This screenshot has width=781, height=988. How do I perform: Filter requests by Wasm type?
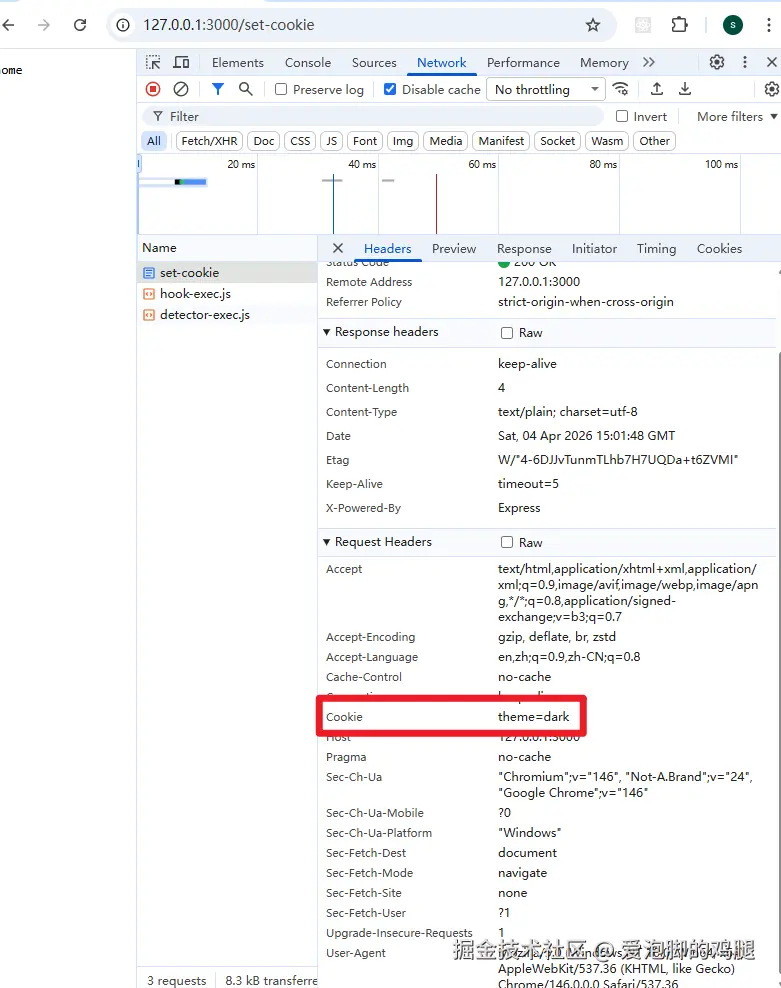(607, 141)
